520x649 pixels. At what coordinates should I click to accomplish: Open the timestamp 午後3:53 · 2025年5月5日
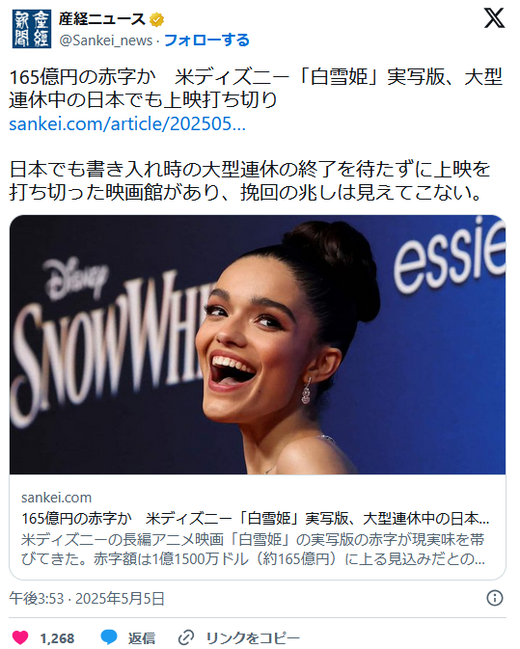click(x=87, y=599)
